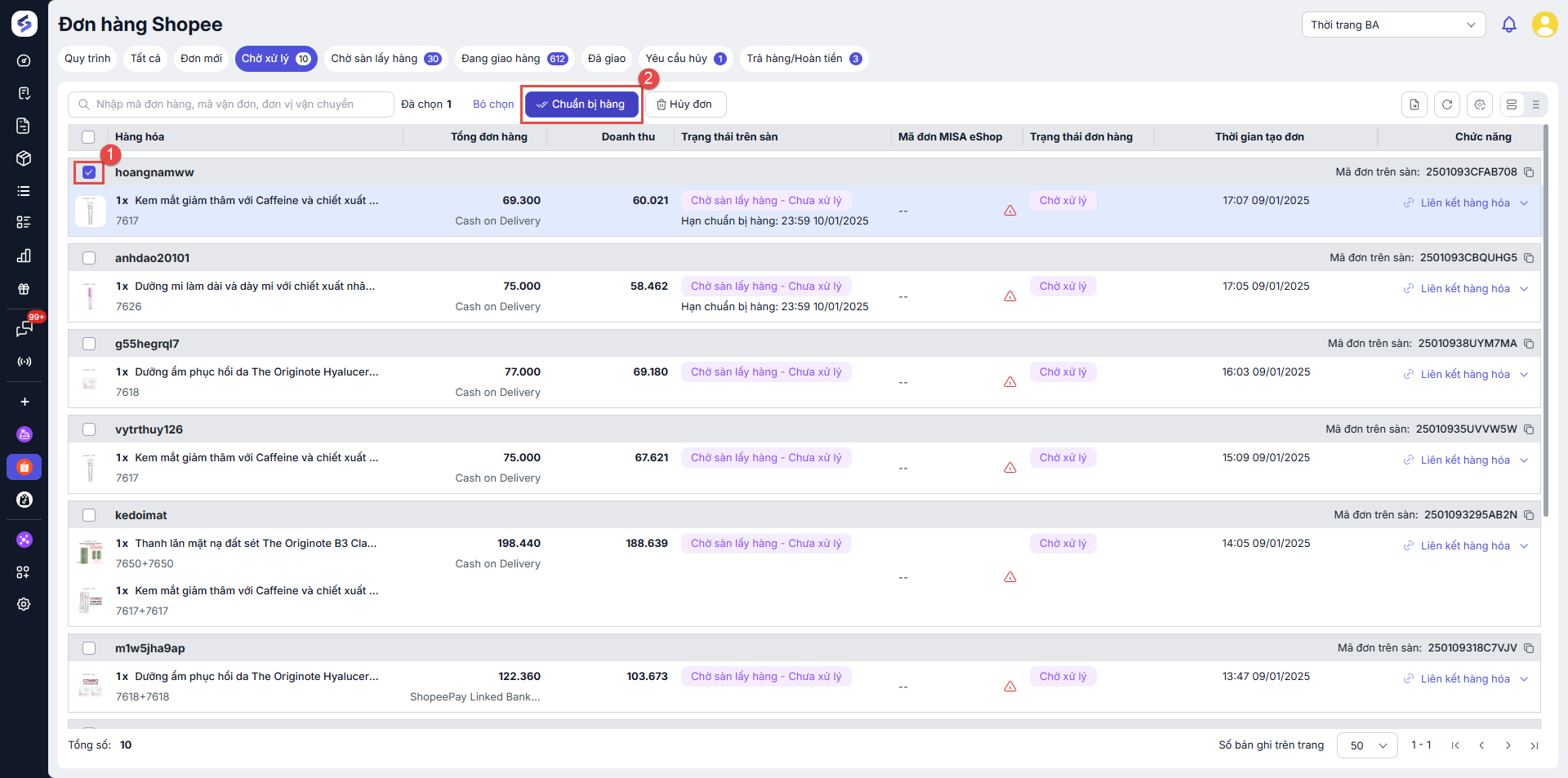Select the anhdao20101 order checkbox
The height and width of the screenshot is (778, 1568).
89,258
